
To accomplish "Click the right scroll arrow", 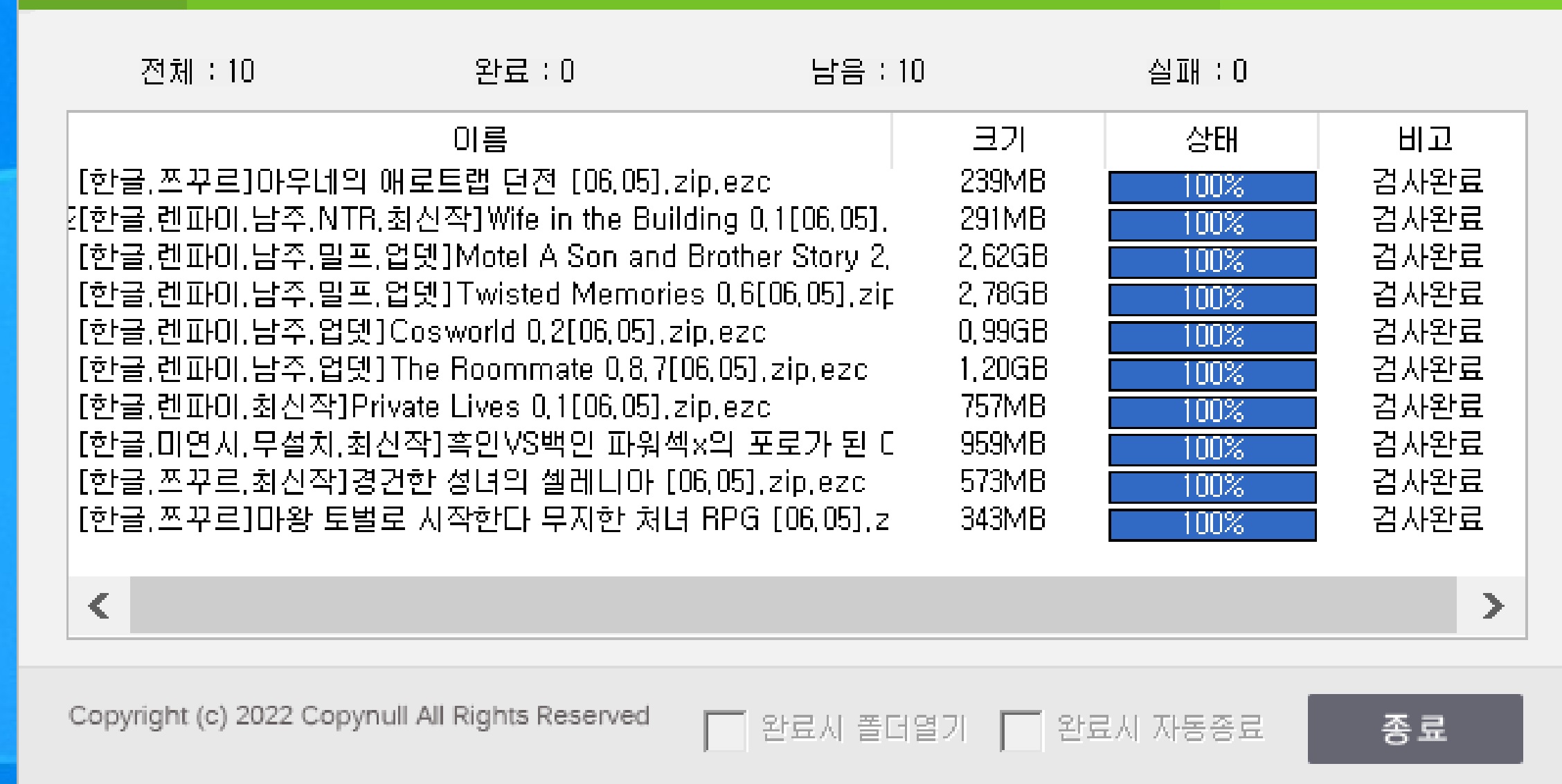I will coord(1489,604).
